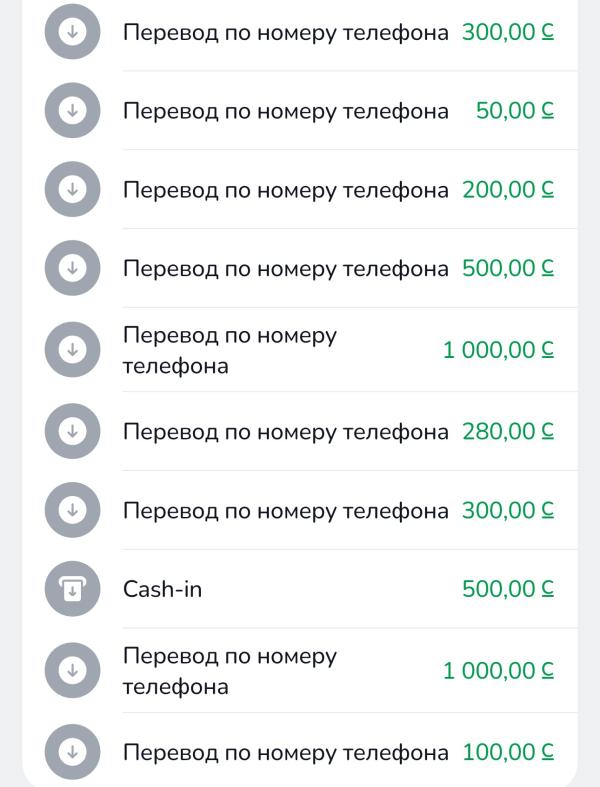The width and height of the screenshot is (600, 787).
Task: Click 500,00 amount on the phone transfer row
Action: (507, 268)
